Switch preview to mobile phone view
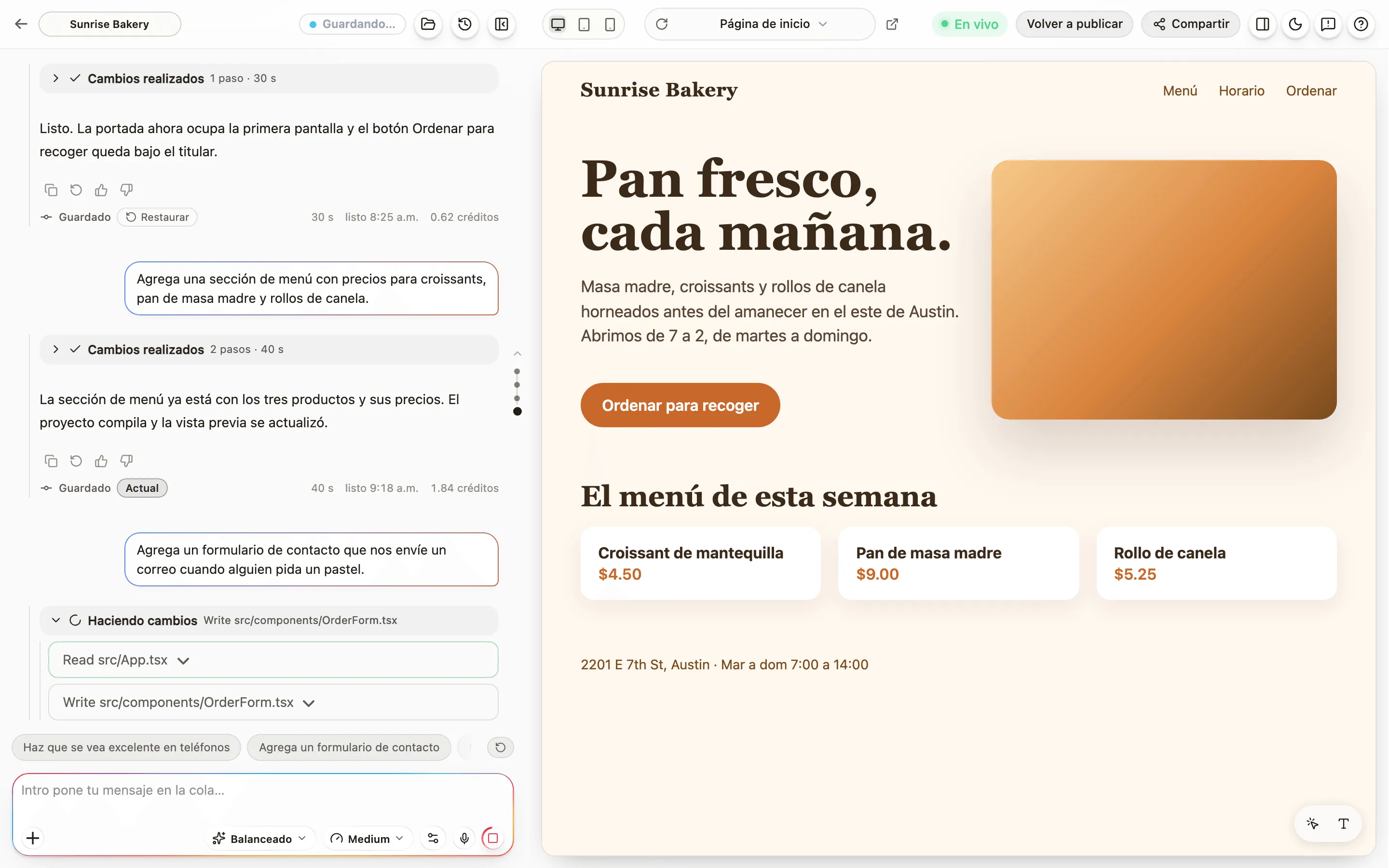 610,24
